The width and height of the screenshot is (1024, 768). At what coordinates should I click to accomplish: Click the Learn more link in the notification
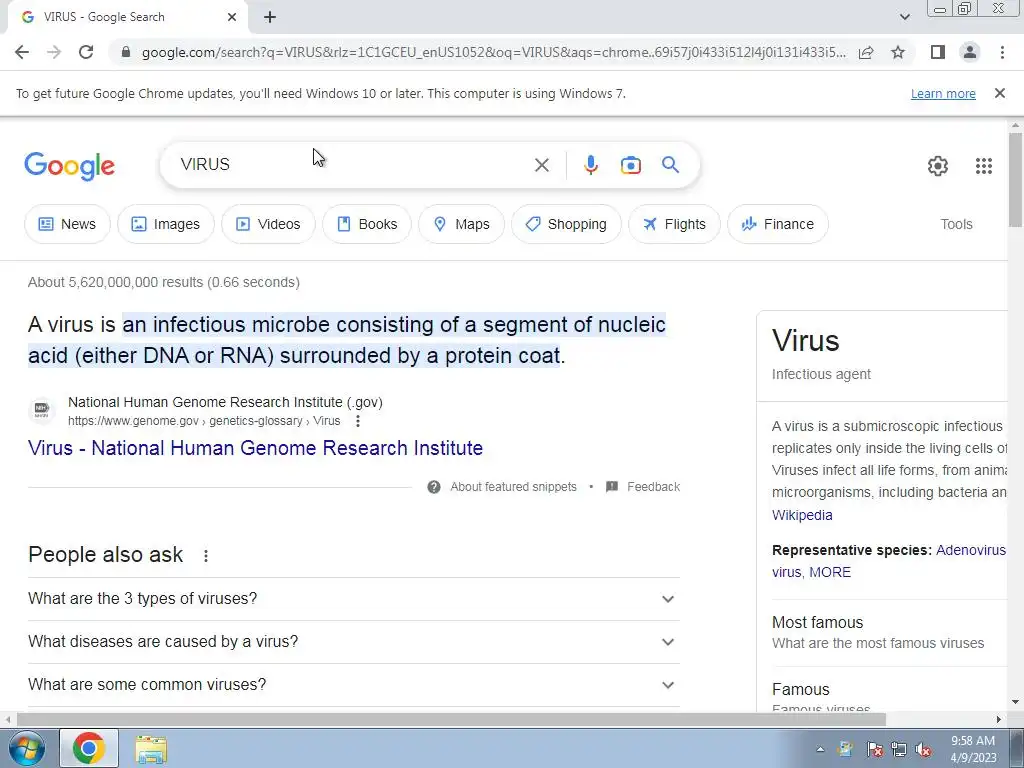[943, 94]
